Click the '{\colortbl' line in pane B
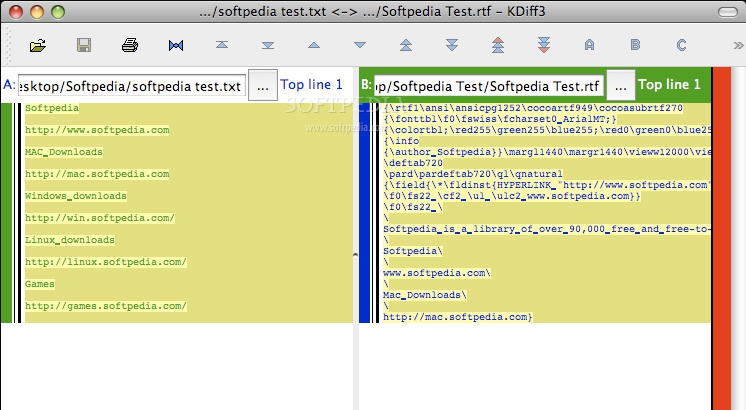 point(547,130)
